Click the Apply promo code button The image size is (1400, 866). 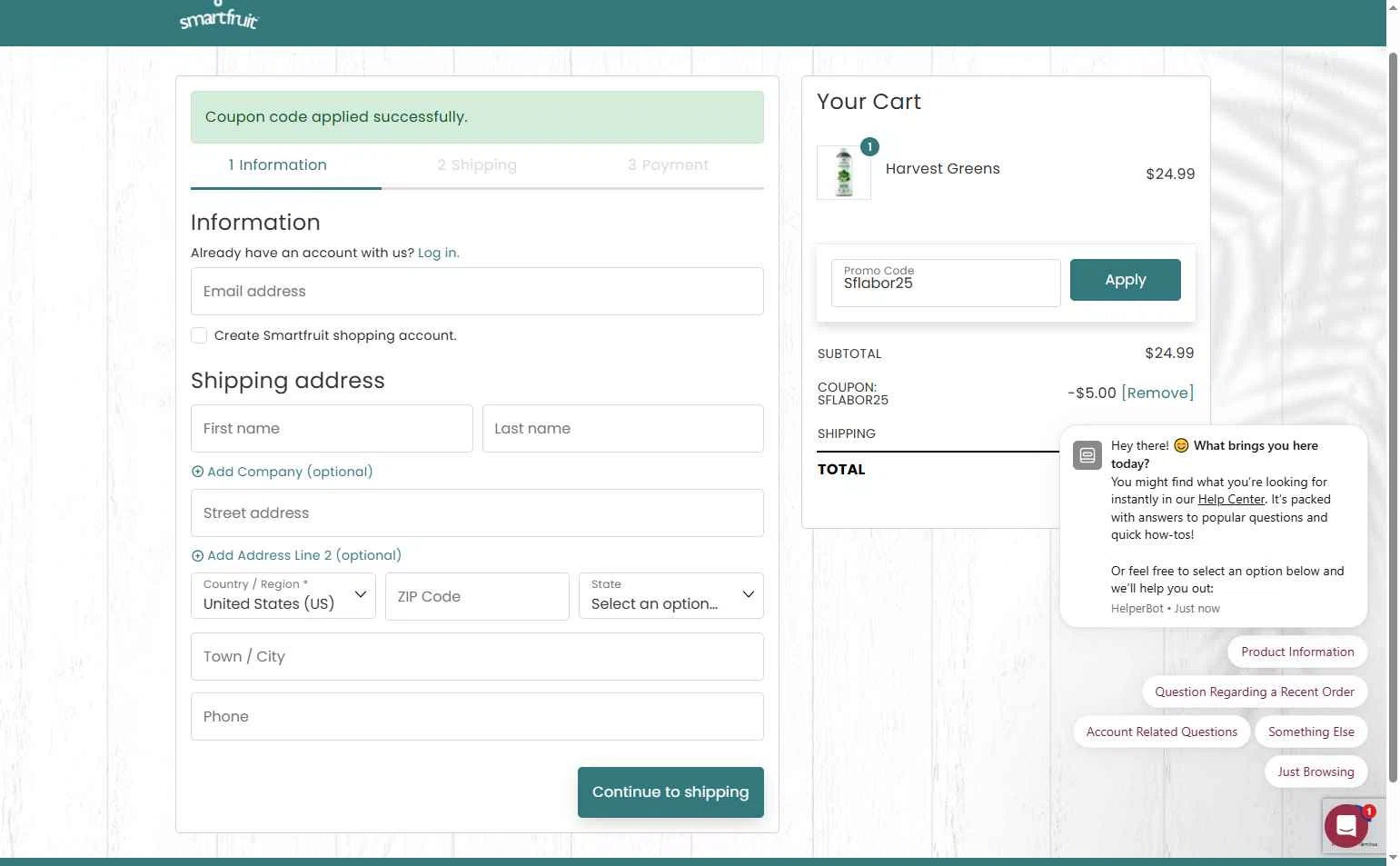pos(1126,280)
